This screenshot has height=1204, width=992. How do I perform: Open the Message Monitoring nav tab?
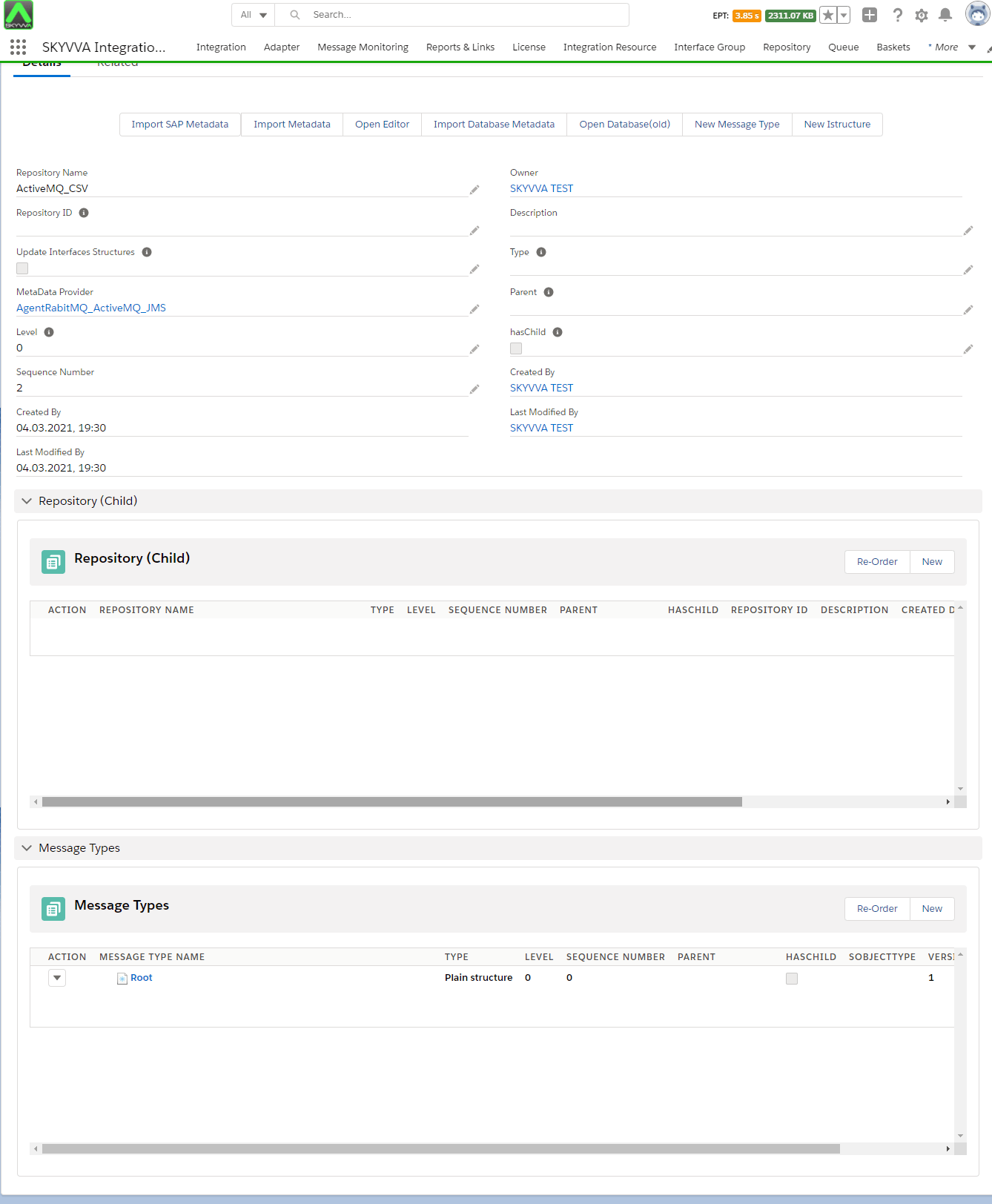(363, 47)
